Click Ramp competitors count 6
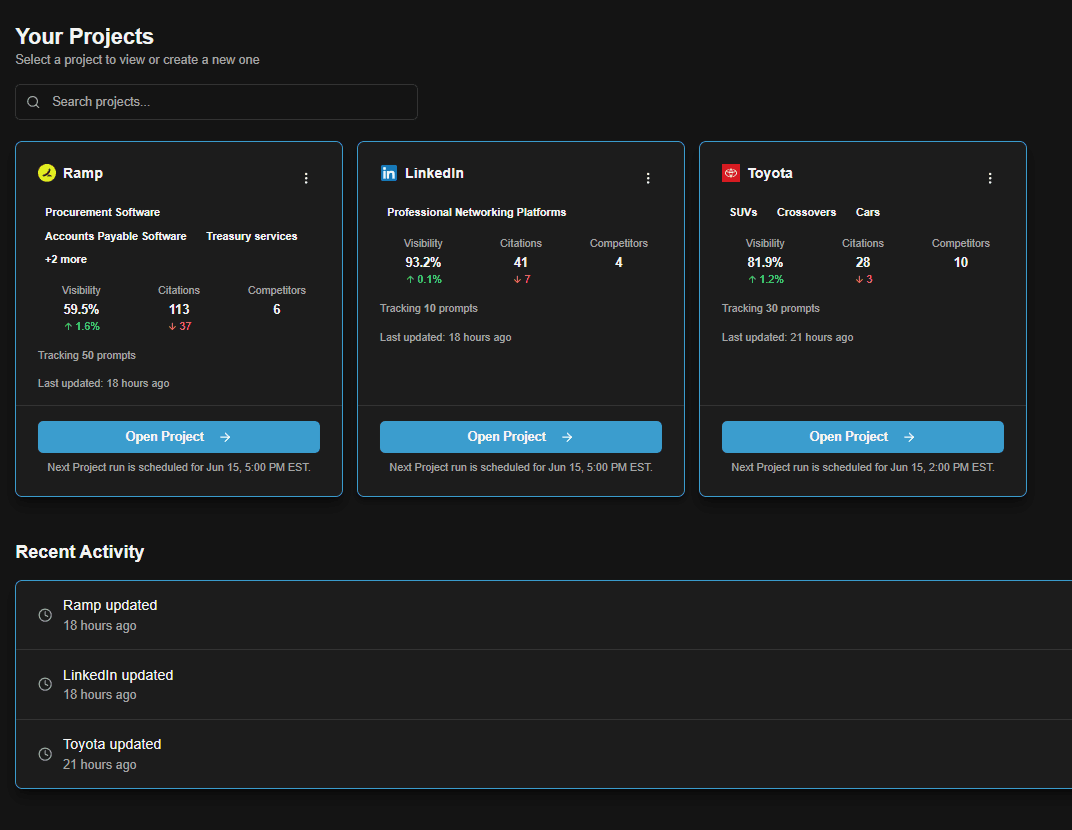This screenshot has width=1072, height=830. tap(277, 310)
